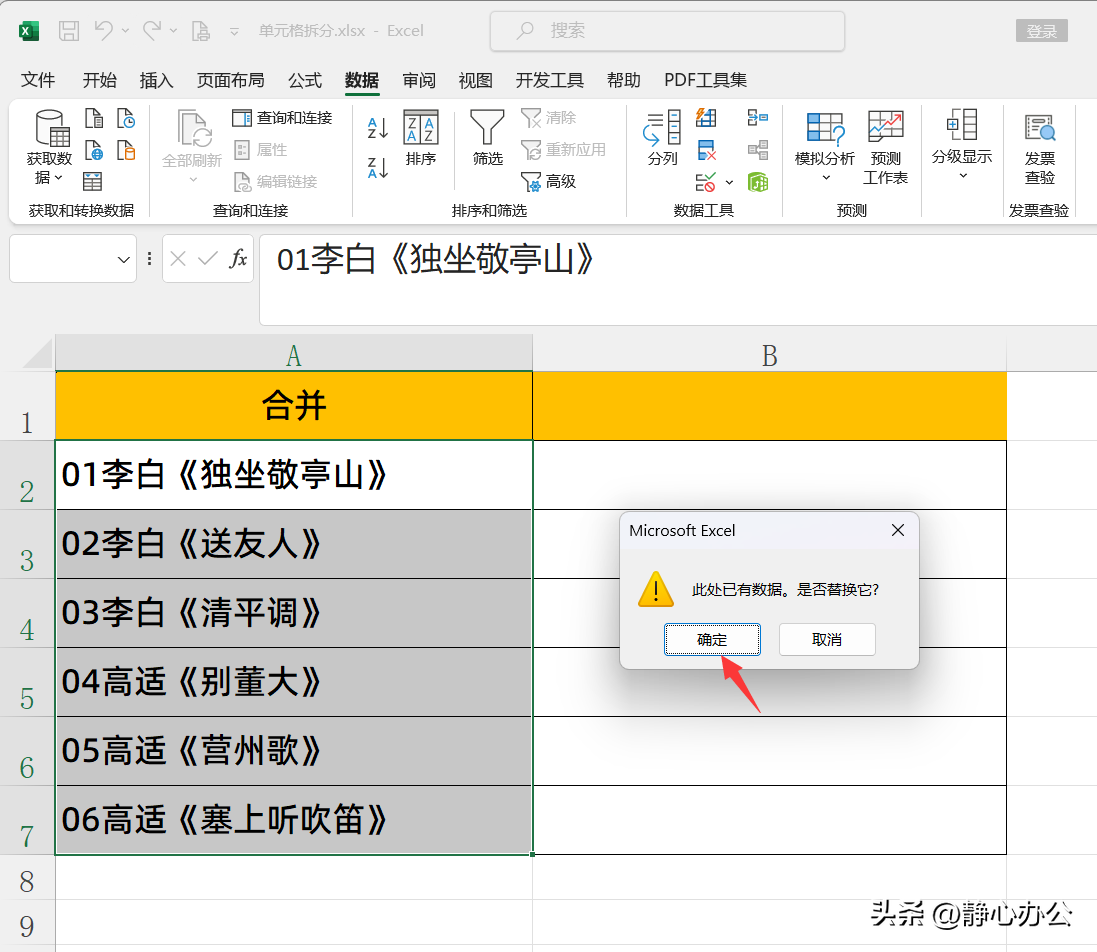1097x952 pixels.
Task: Toggle the Filter (筛选) funnel
Action: tap(488, 138)
